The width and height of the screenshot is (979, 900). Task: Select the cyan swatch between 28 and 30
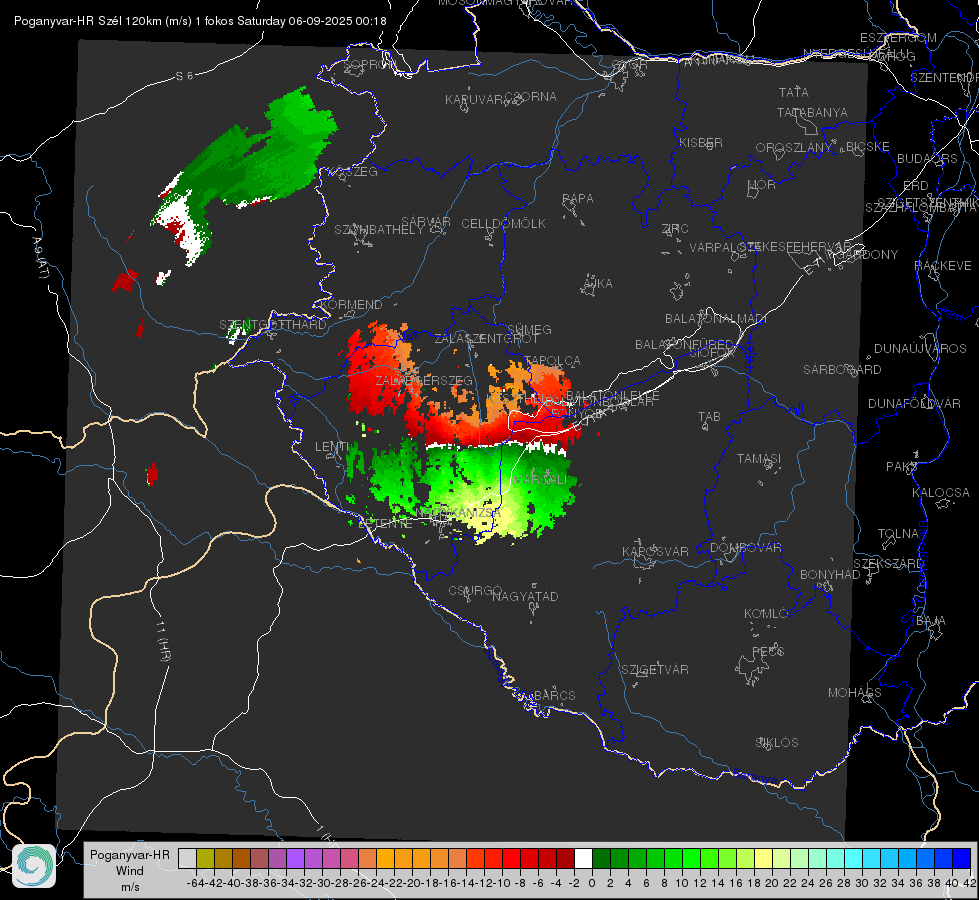pos(854,858)
